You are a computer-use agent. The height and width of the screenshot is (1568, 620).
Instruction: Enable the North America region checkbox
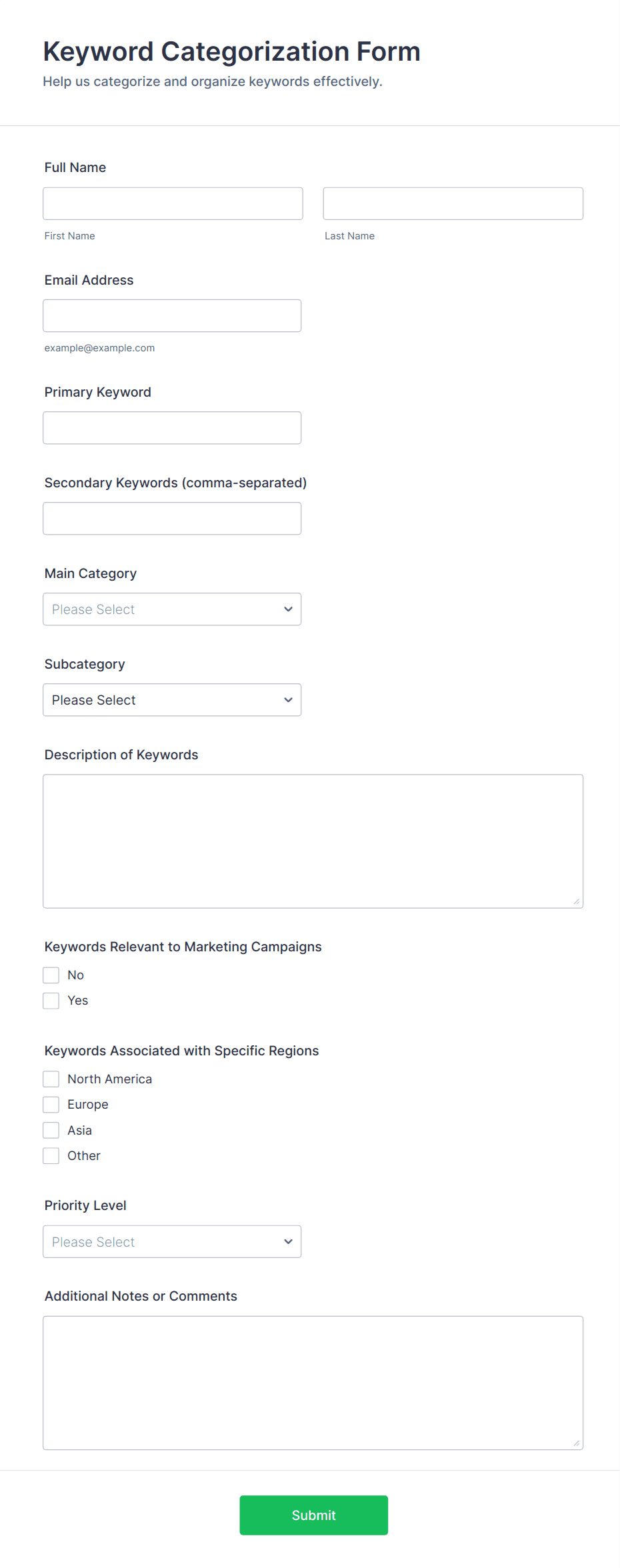[x=51, y=1079]
